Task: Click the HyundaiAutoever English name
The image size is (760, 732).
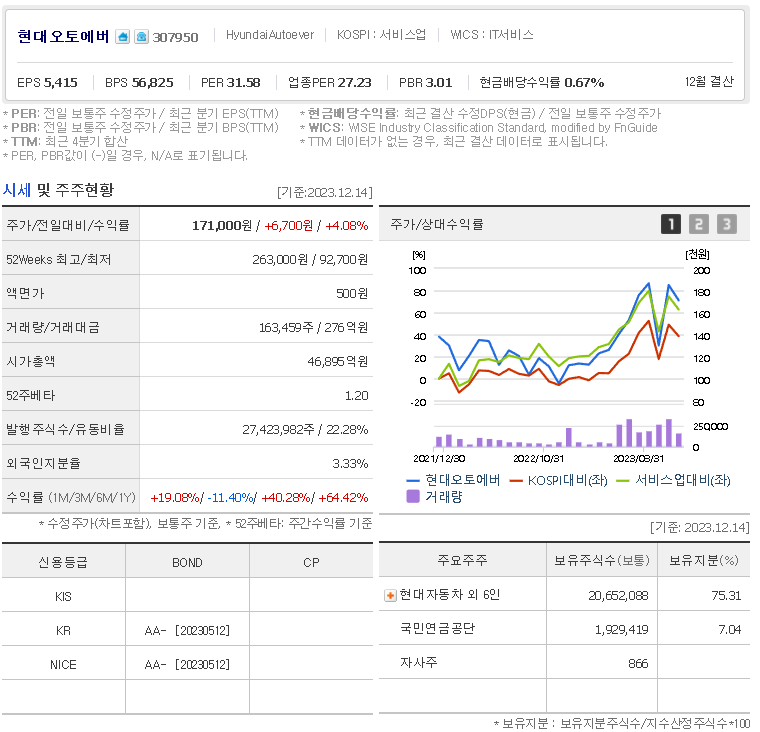Action: (x=270, y=35)
